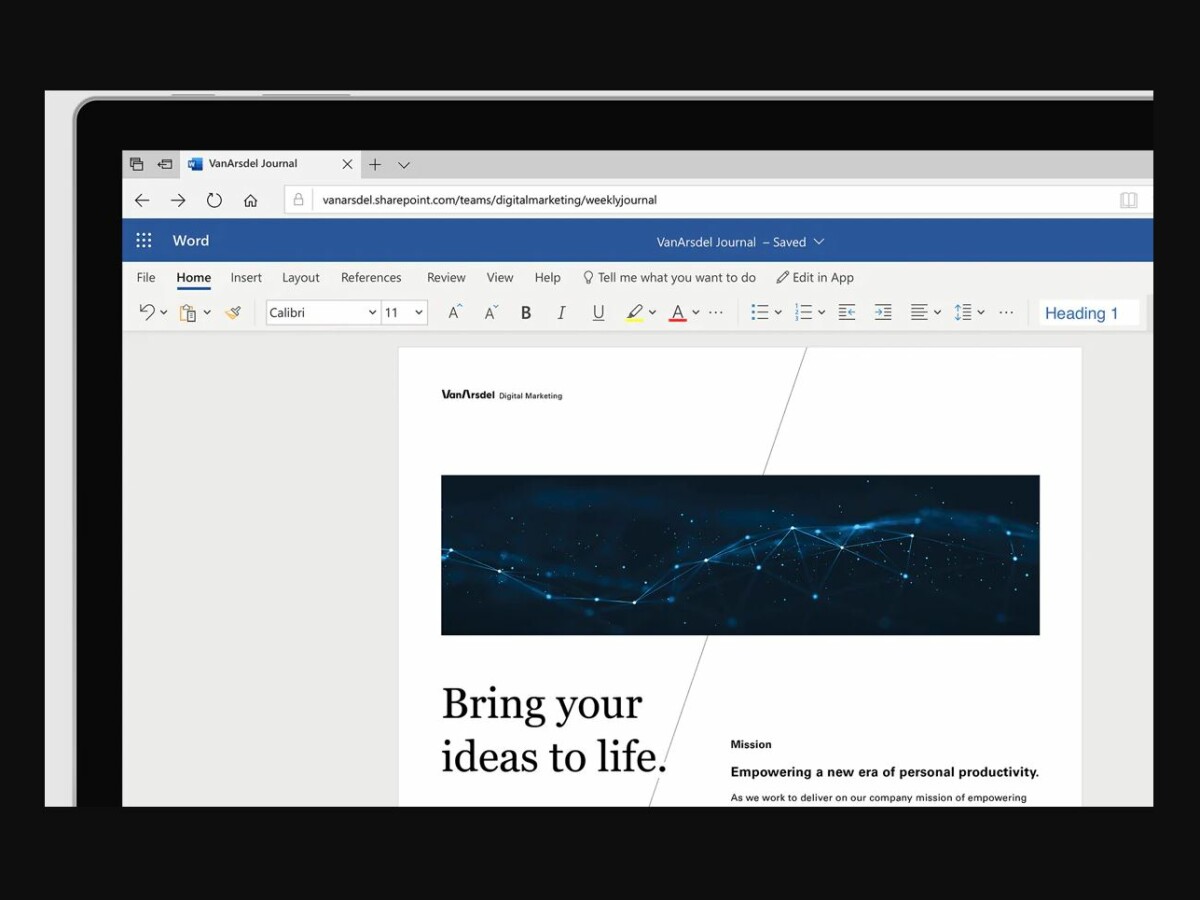
Task: Open a new tab with plus icon
Action: click(x=375, y=164)
